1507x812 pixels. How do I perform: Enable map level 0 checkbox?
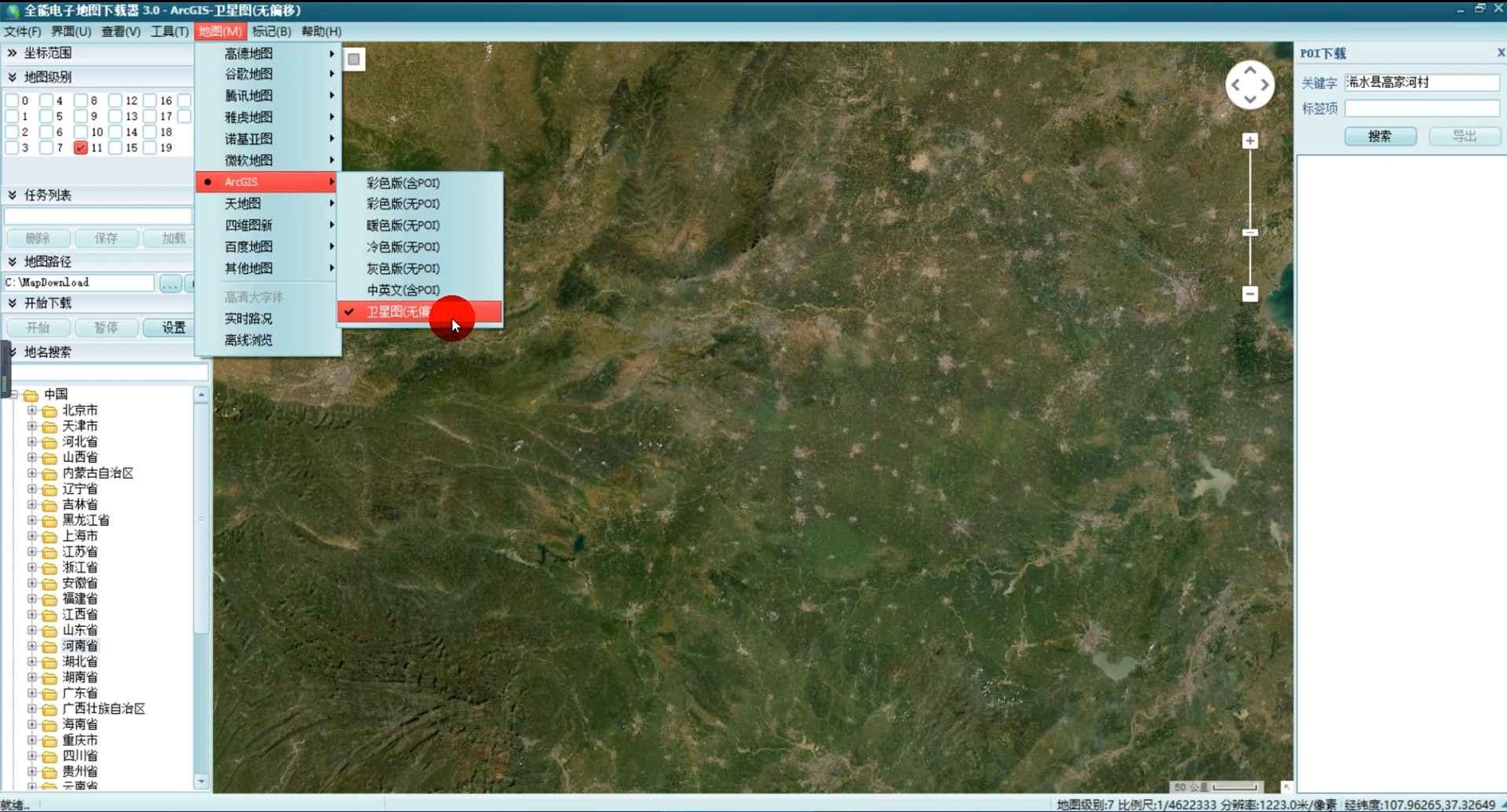coord(13,100)
